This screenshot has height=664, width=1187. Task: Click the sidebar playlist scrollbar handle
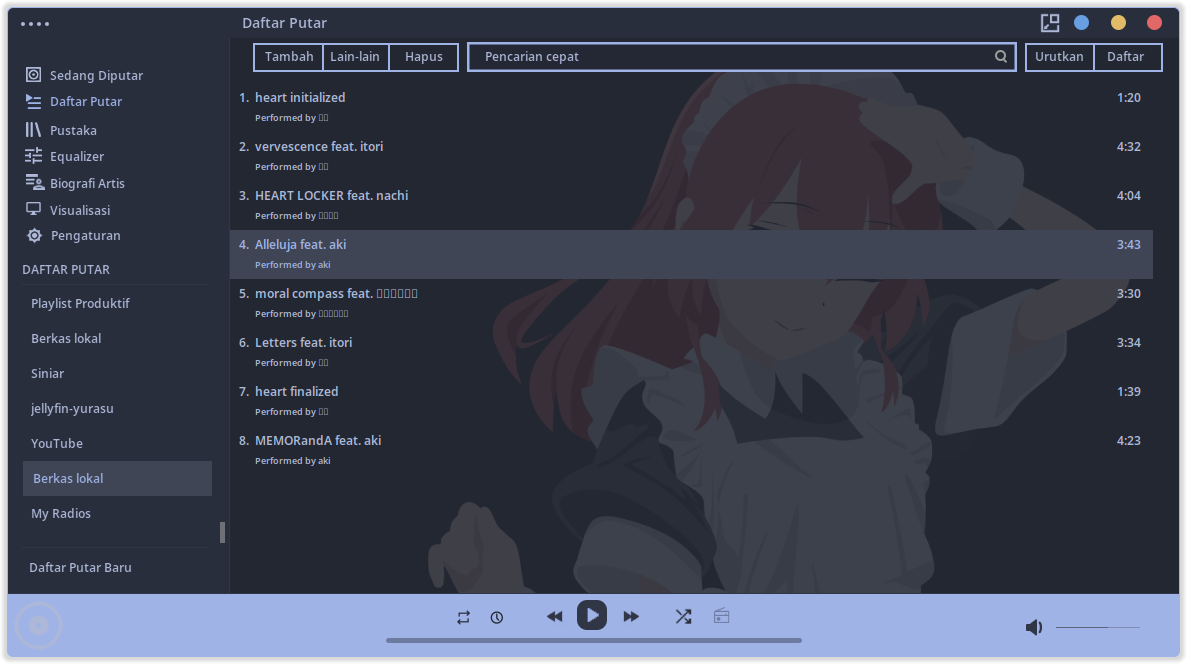(x=222, y=532)
